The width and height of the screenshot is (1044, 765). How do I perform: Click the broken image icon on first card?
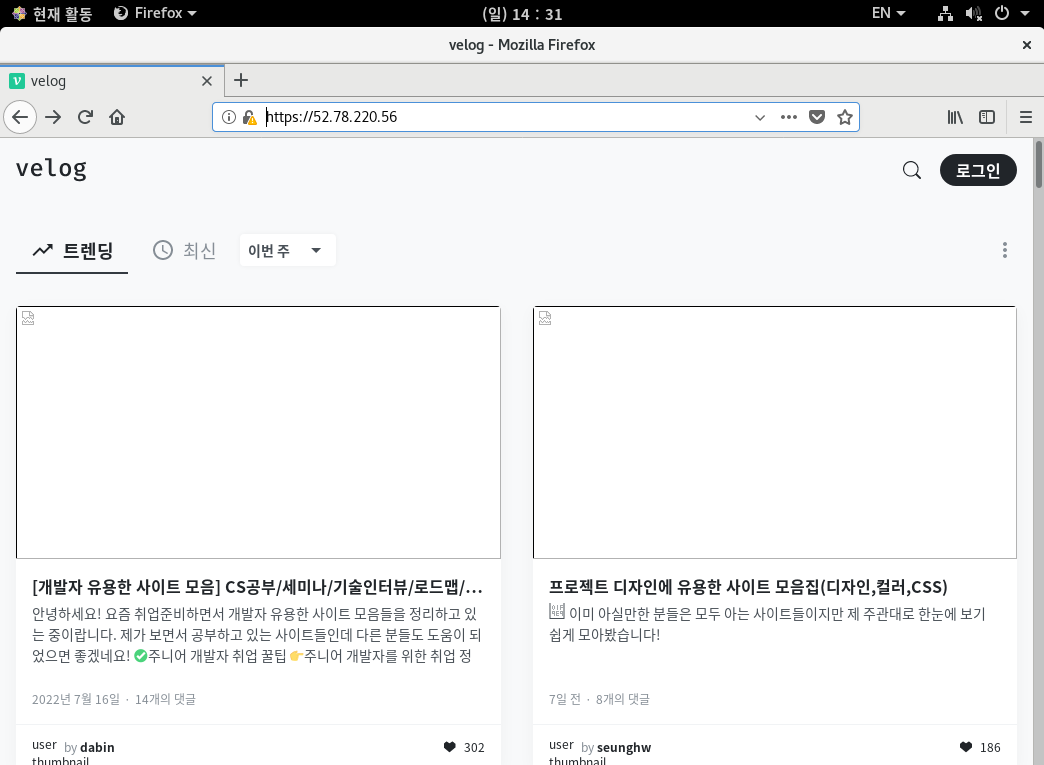(x=28, y=318)
